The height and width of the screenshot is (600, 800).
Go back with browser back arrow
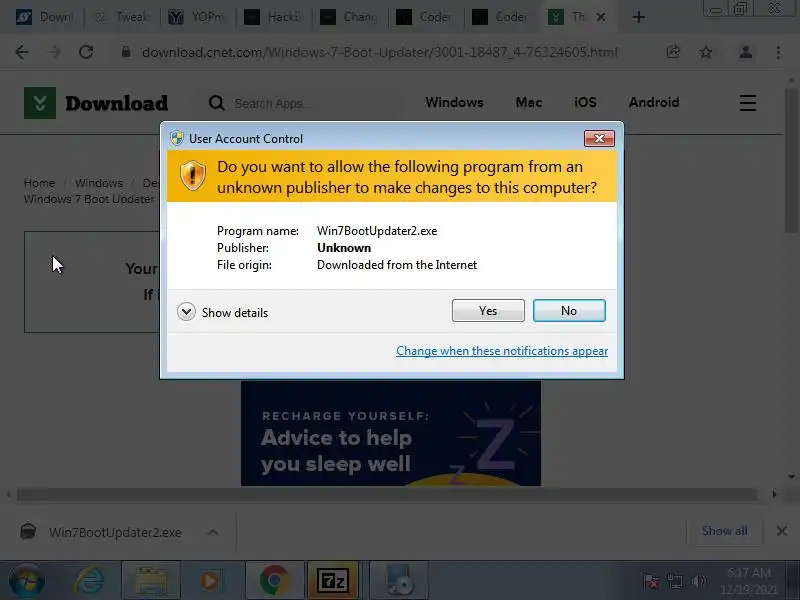coord(22,52)
